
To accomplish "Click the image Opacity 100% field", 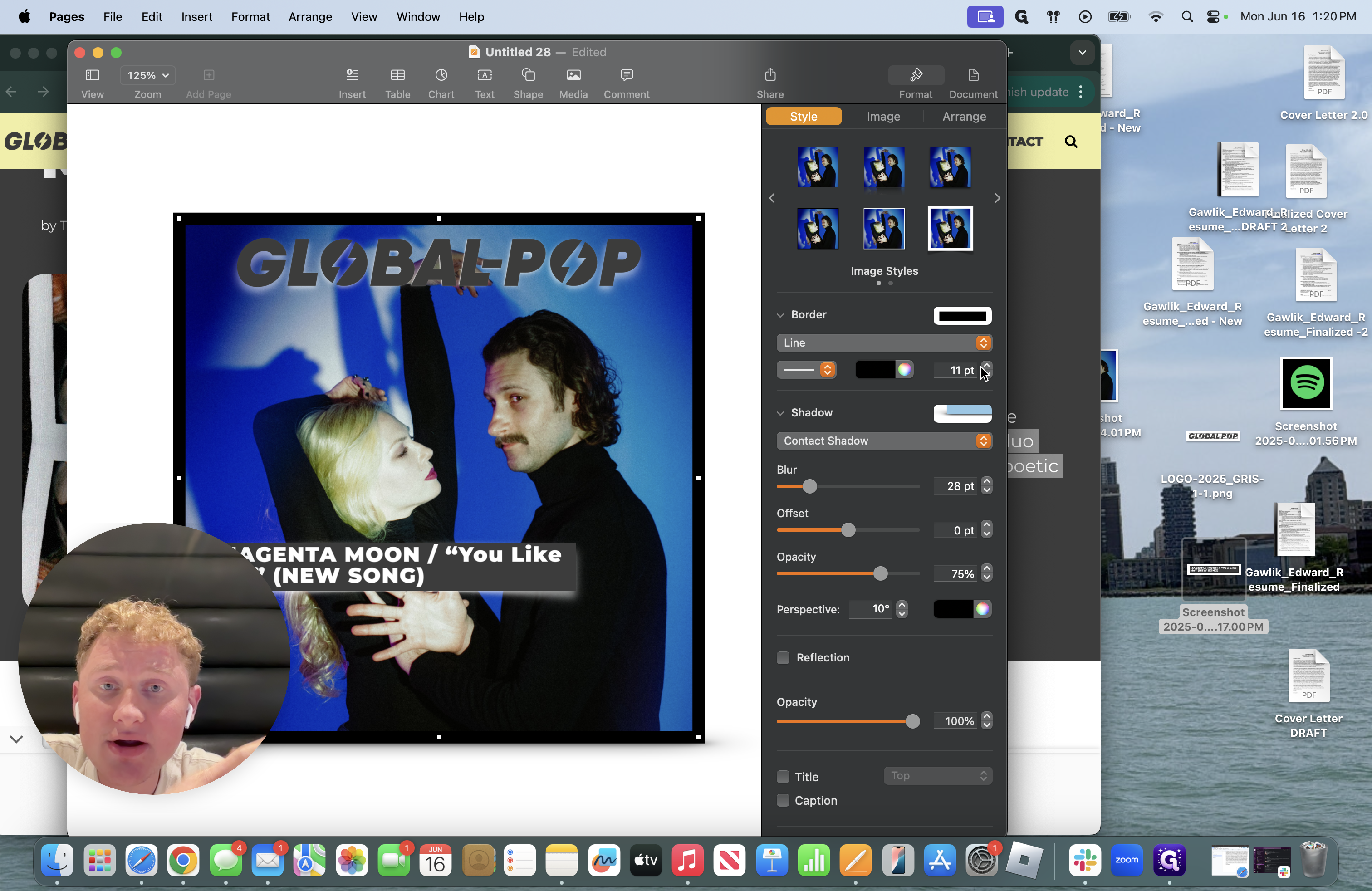I will (956, 721).
